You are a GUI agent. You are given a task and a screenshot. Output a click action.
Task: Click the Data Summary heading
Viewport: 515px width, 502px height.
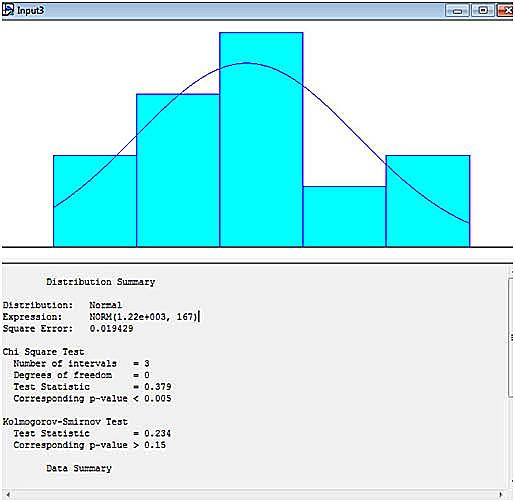pos(79,468)
